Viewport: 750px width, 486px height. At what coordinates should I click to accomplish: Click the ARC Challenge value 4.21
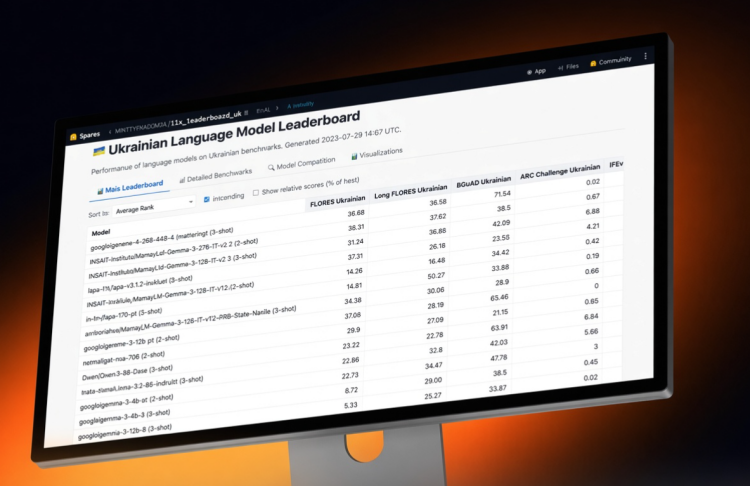point(593,226)
